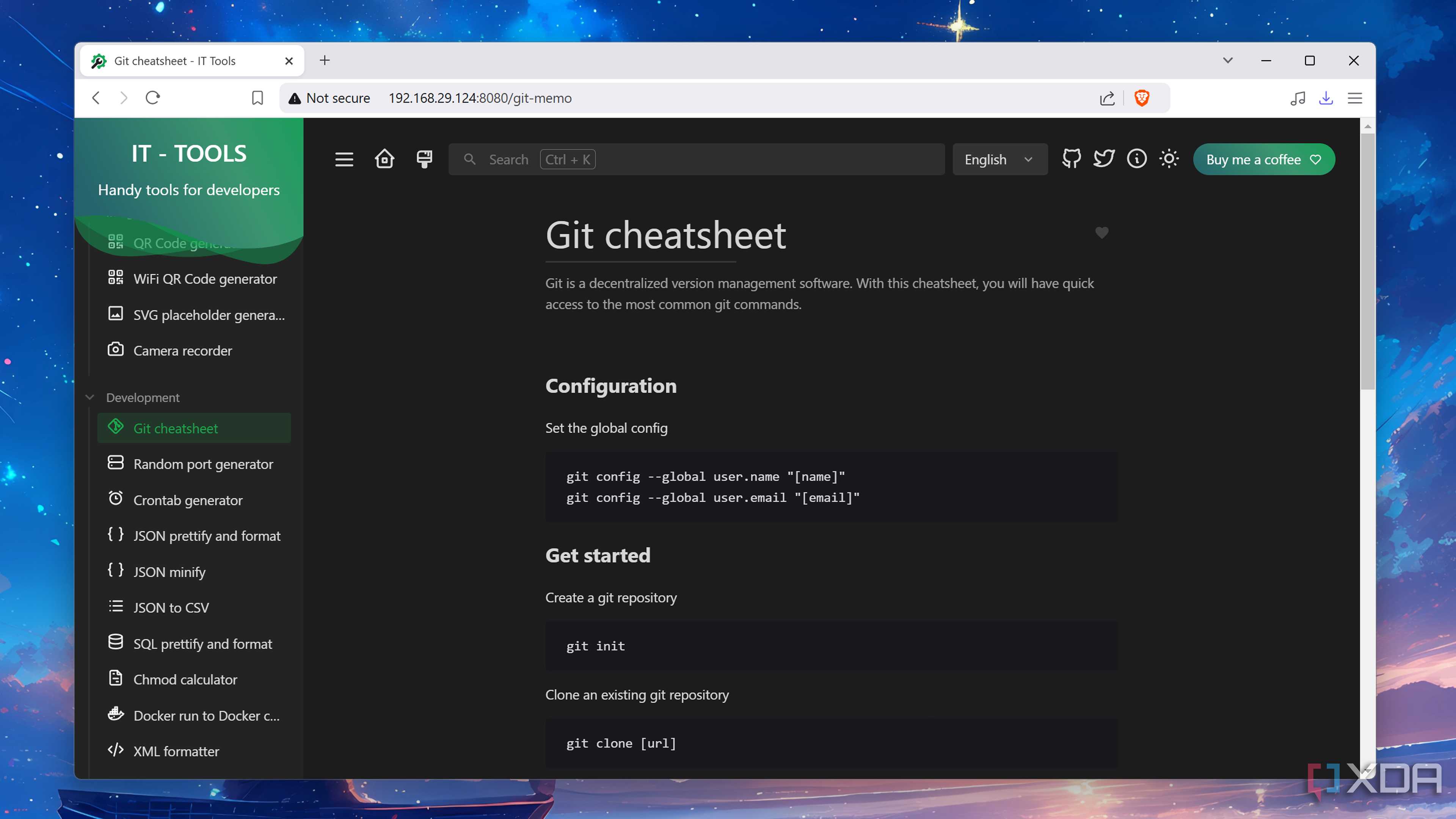Toggle the sidebar menu hamburger icon

pyautogui.click(x=344, y=159)
